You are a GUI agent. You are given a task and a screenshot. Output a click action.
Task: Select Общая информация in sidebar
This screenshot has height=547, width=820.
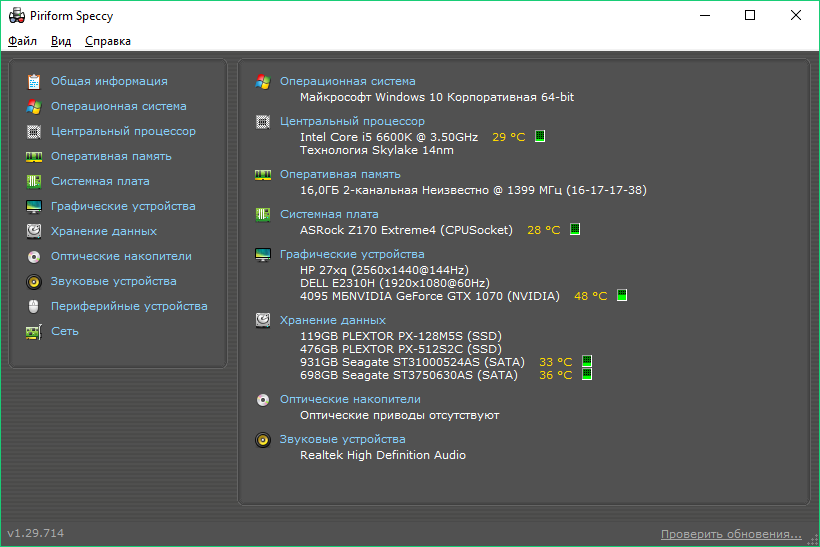click(109, 81)
